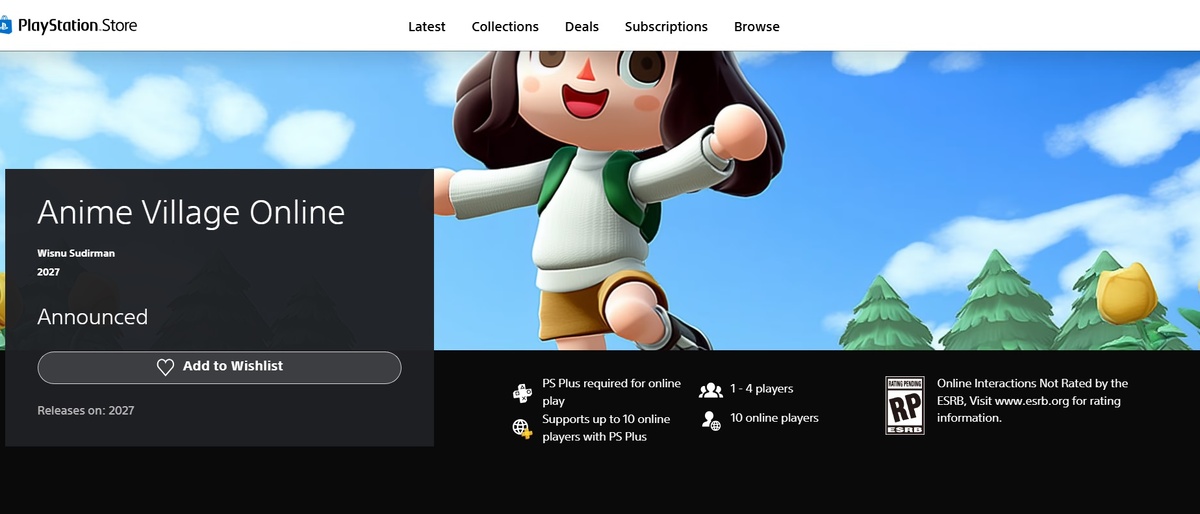Click the 2027 year under the publisher name
Image resolution: width=1200 pixels, height=514 pixels.
click(49, 272)
